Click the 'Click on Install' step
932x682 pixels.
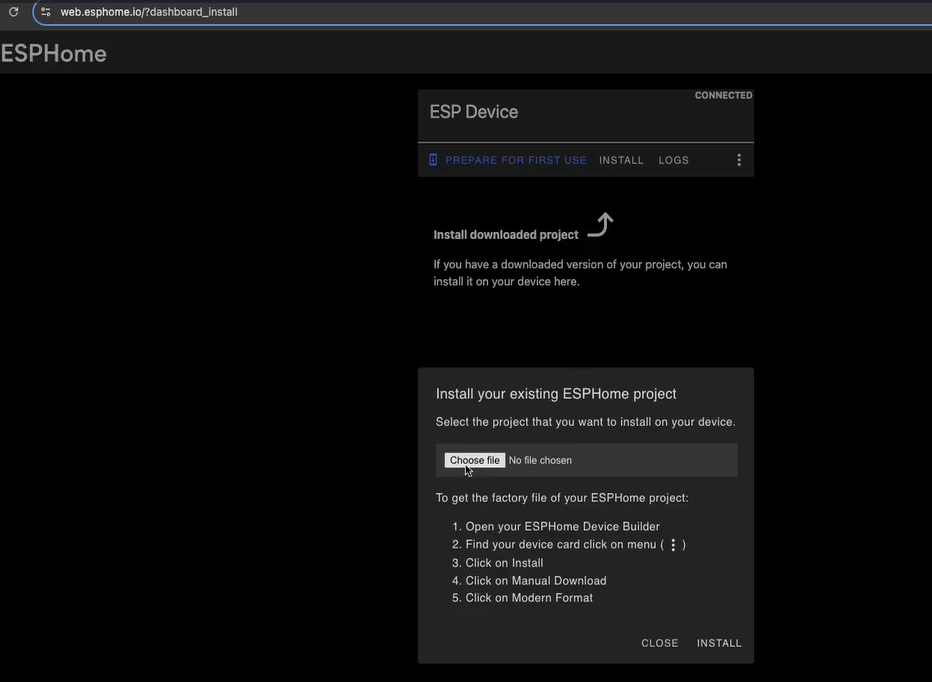(504, 563)
